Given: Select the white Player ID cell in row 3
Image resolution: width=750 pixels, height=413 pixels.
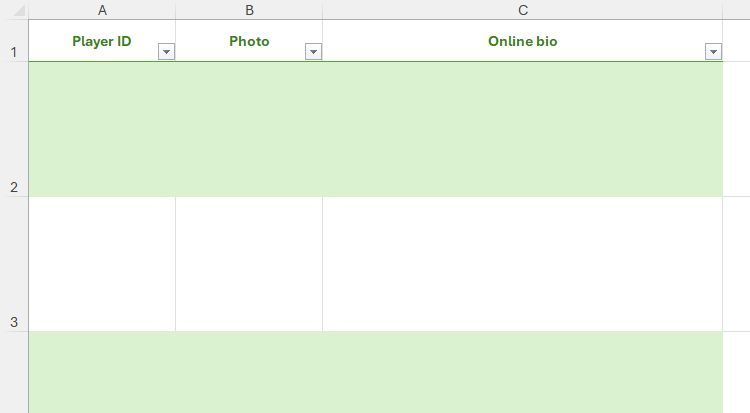Looking at the screenshot, I should pos(102,264).
